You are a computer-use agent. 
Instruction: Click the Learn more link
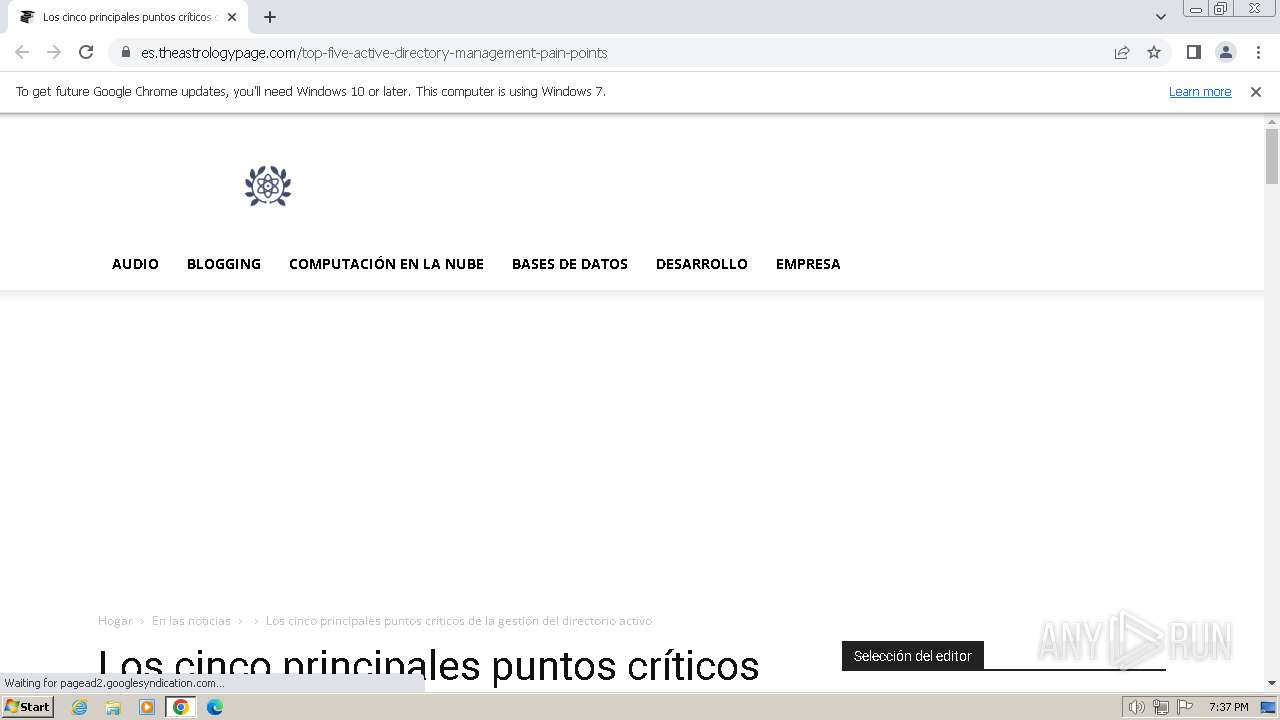tap(1200, 91)
